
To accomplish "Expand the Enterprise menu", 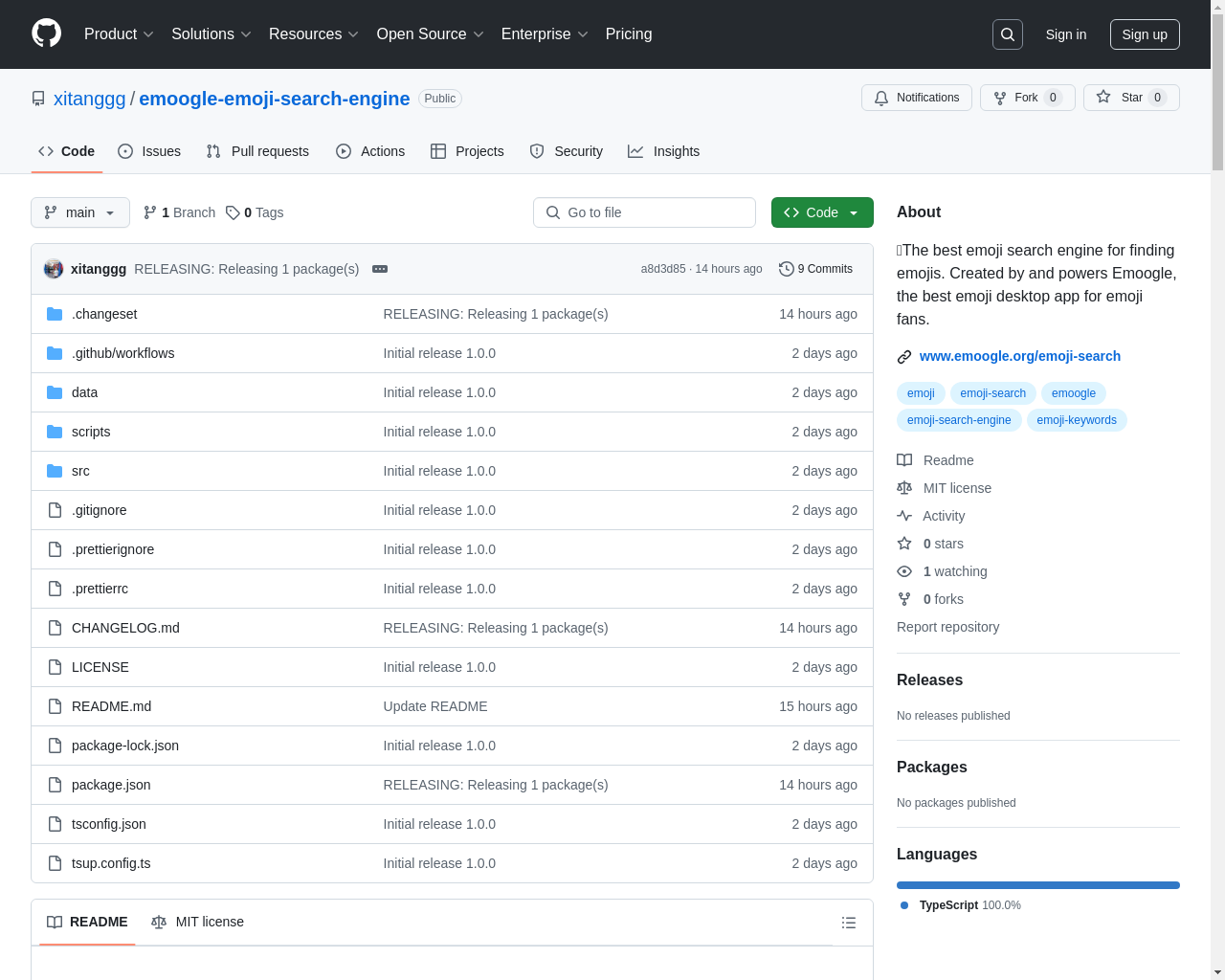I will [x=545, y=34].
